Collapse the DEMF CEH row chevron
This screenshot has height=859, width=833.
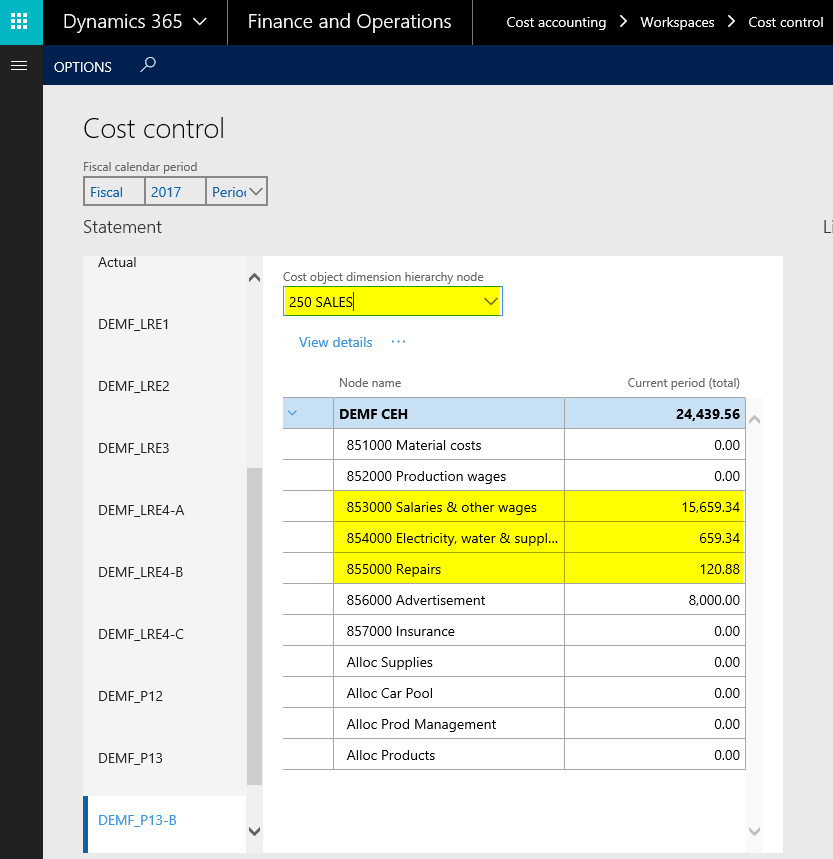pos(293,413)
